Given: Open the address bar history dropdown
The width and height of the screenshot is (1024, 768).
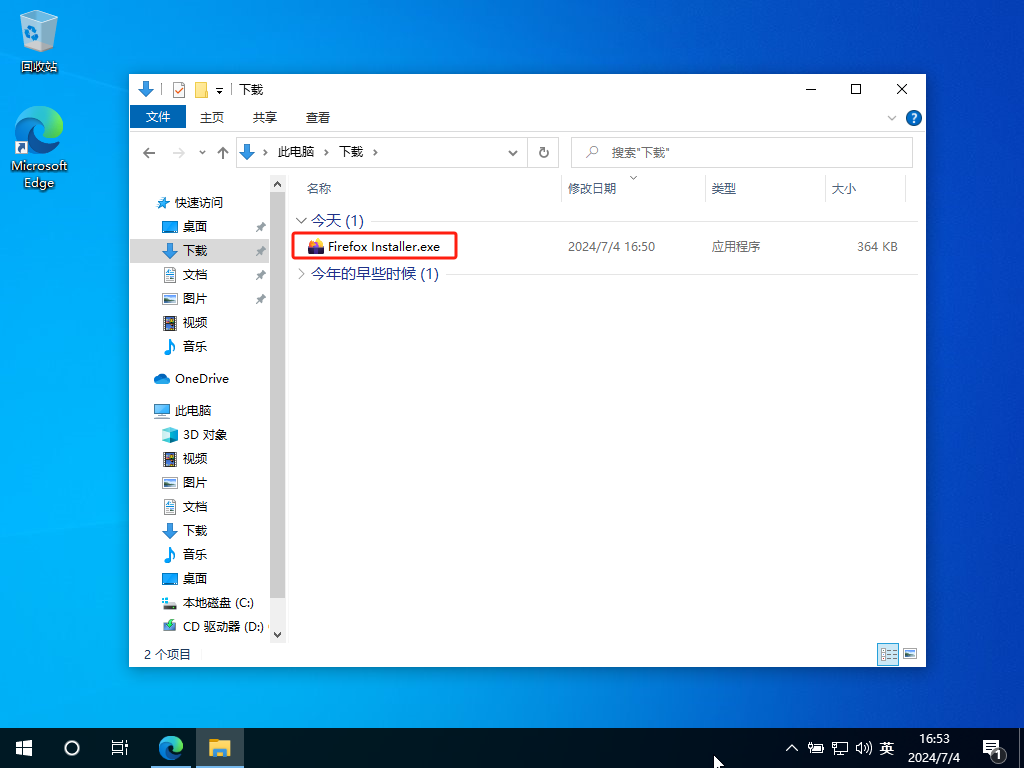Looking at the screenshot, I should (513, 153).
